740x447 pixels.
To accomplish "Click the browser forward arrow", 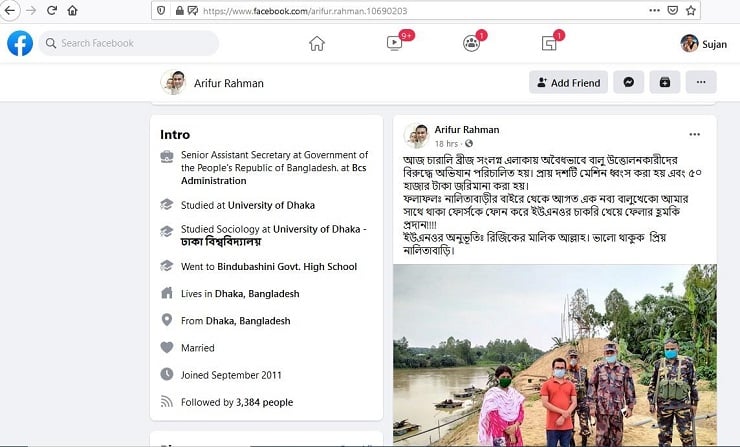I will (31, 10).
